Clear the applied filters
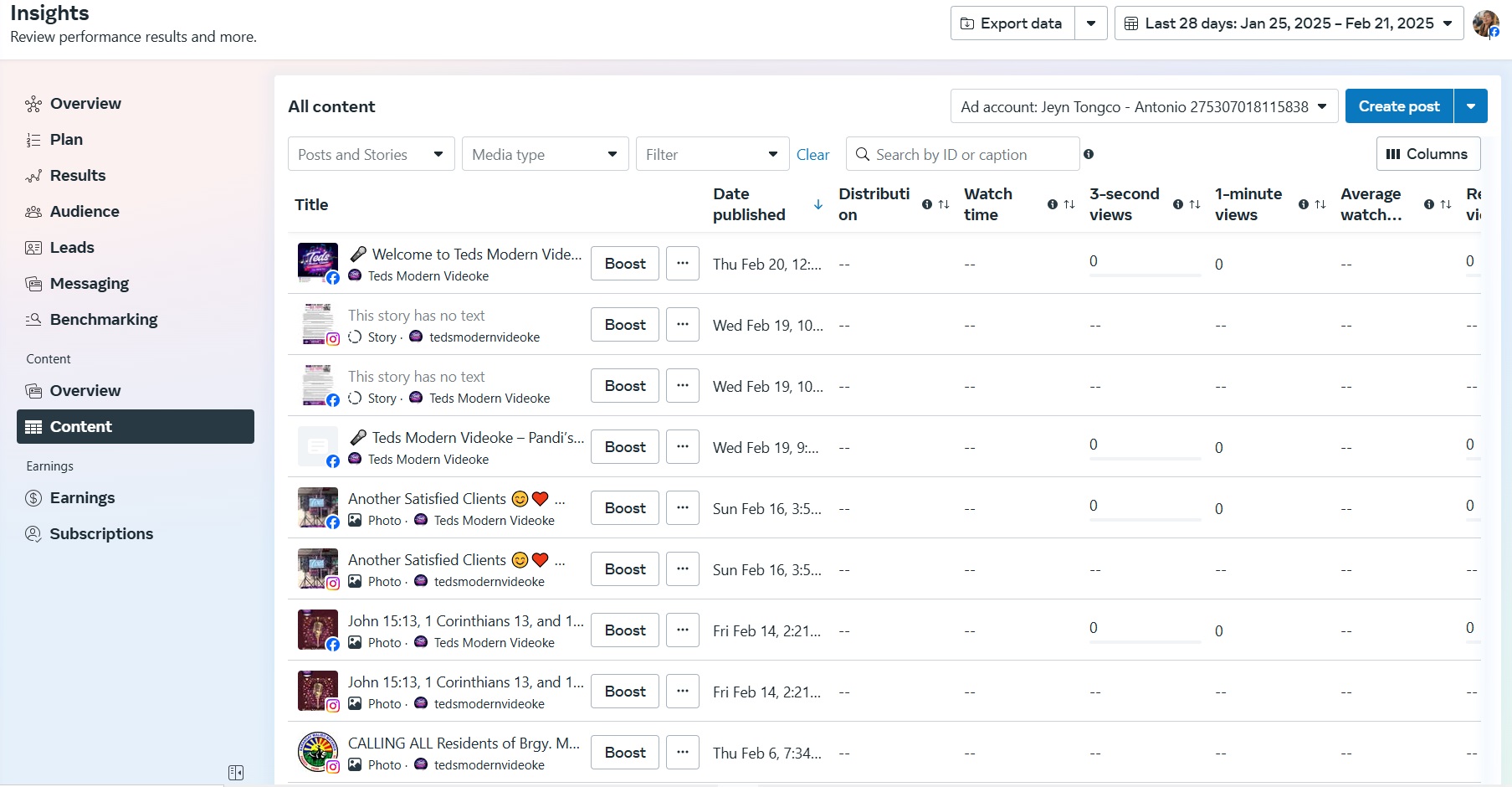The width and height of the screenshot is (1512, 787). [x=812, y=155]
